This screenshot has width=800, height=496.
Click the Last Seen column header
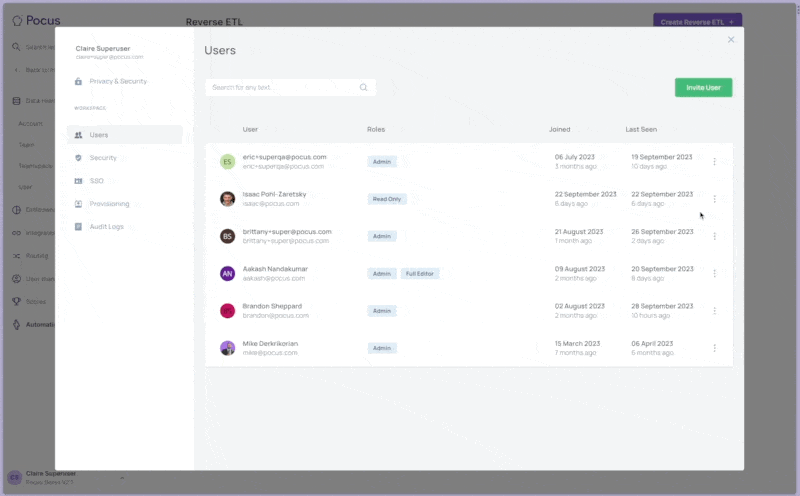[x=641, y=129]
